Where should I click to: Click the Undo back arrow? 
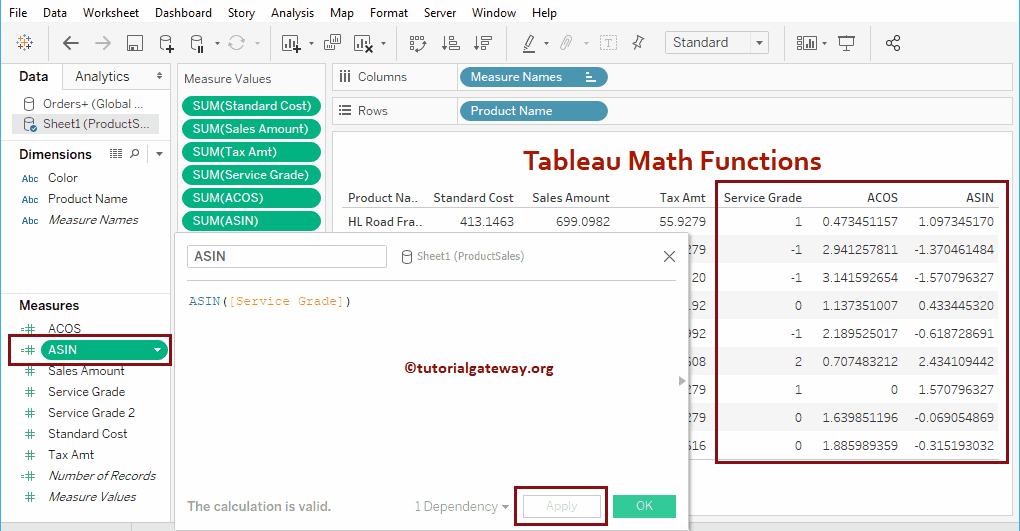pos(70,44)
